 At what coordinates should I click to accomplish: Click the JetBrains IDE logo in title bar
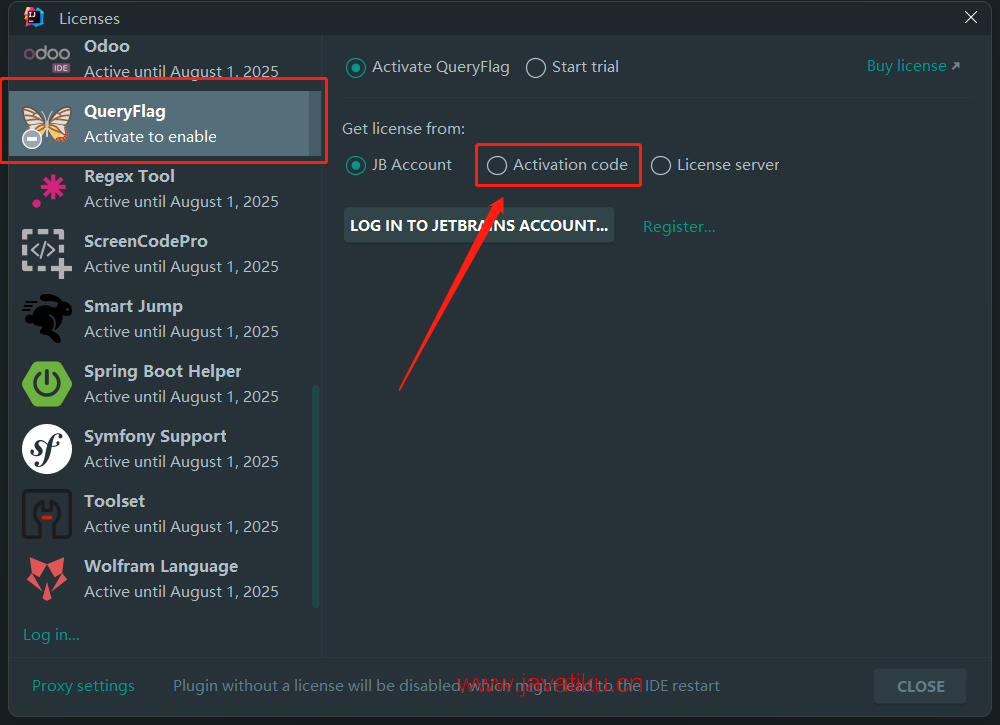point(33,17)
